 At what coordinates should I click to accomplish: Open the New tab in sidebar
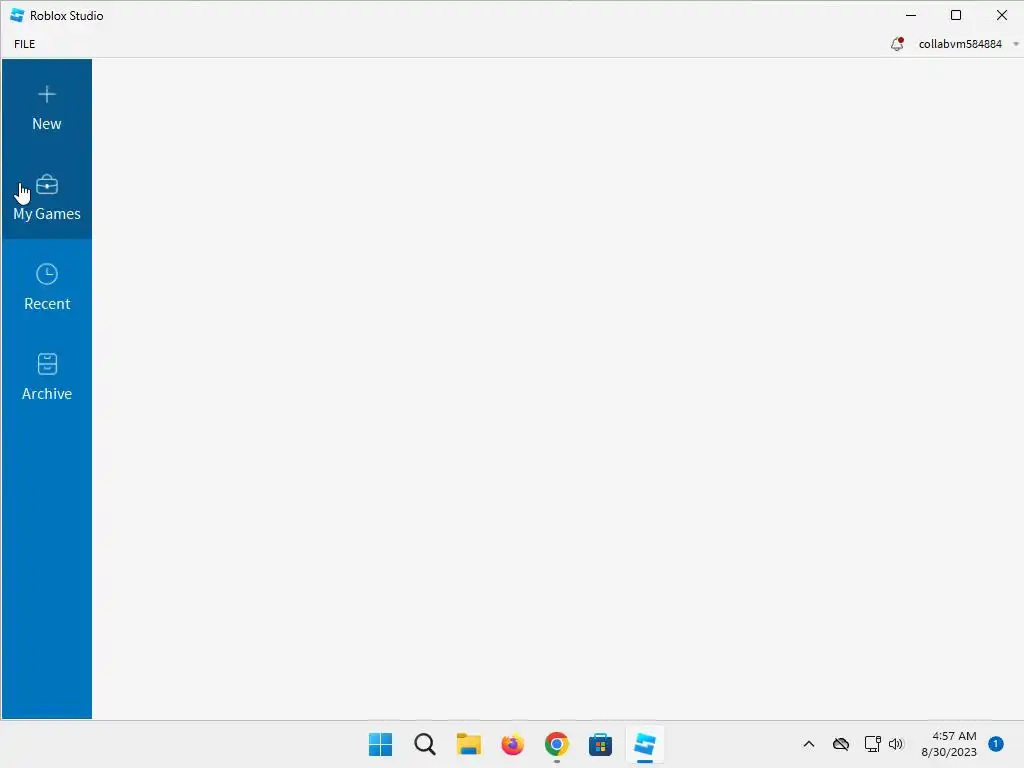pos(46,104)
